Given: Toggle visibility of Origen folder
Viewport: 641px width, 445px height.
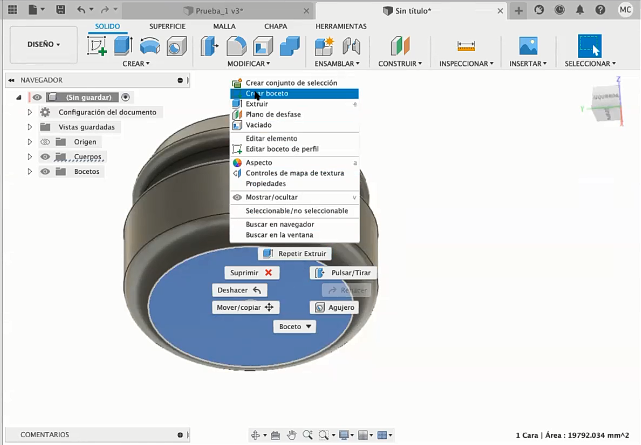Looking at the screenshot, I should tap(45, 142).
